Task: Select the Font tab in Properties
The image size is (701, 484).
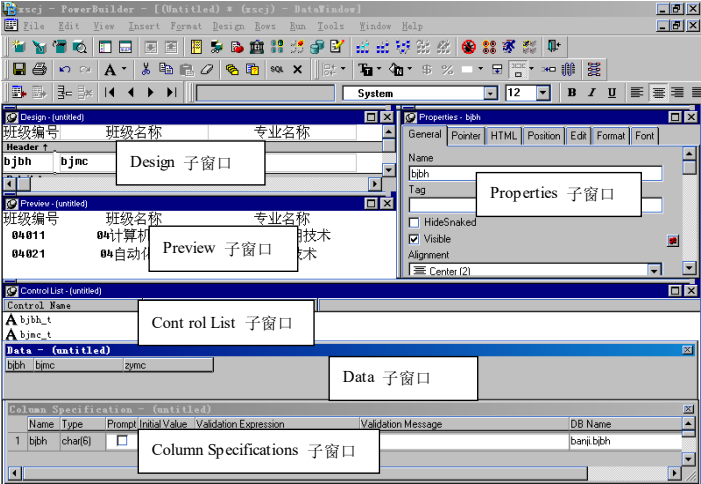Action: [x=645, y=136]
